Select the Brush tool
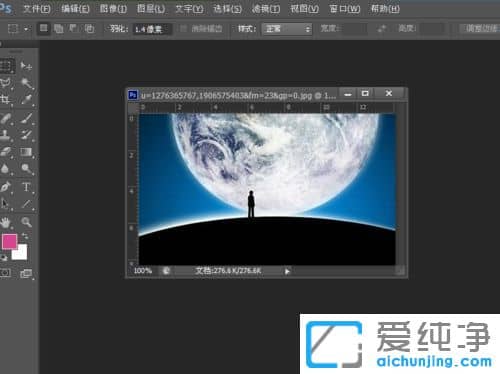 (26, 118)
